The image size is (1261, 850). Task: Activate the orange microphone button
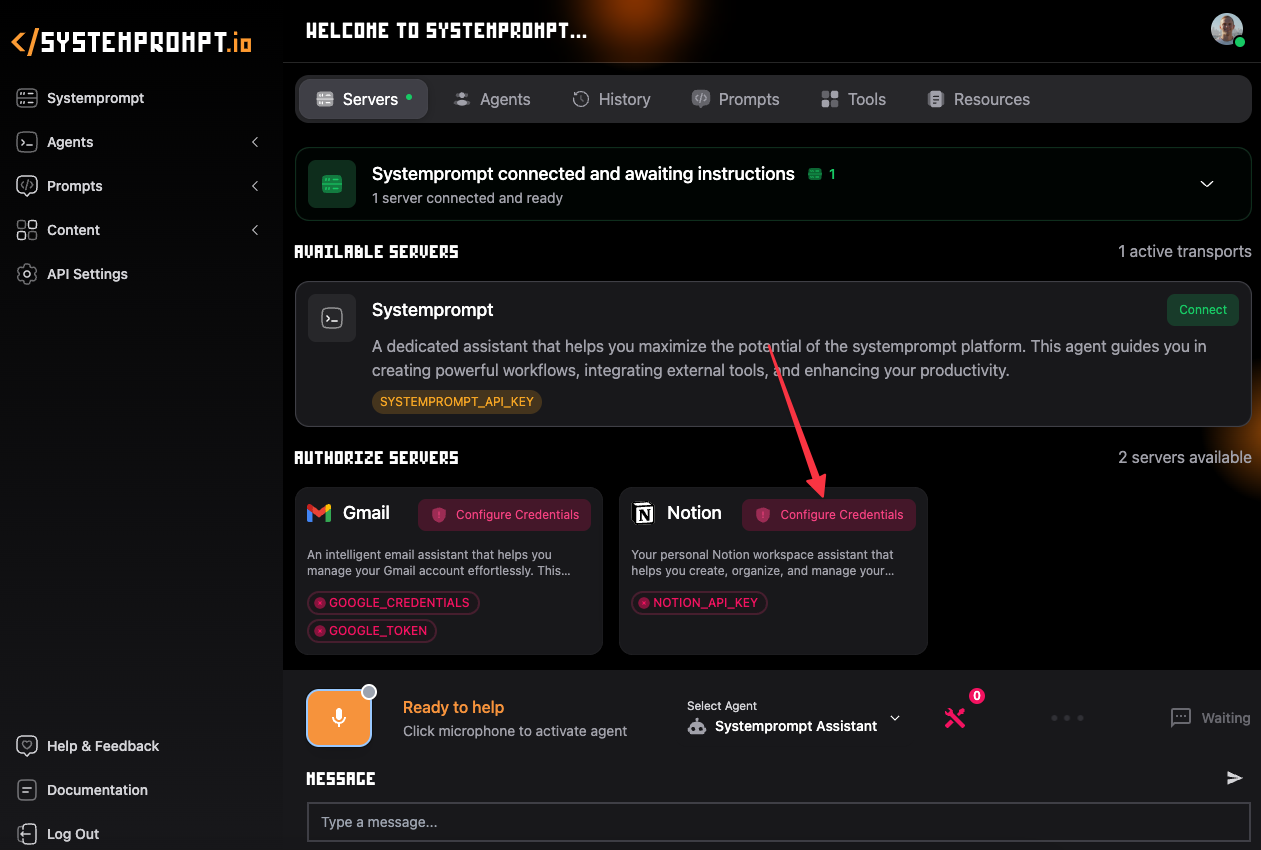click(339, 718)
